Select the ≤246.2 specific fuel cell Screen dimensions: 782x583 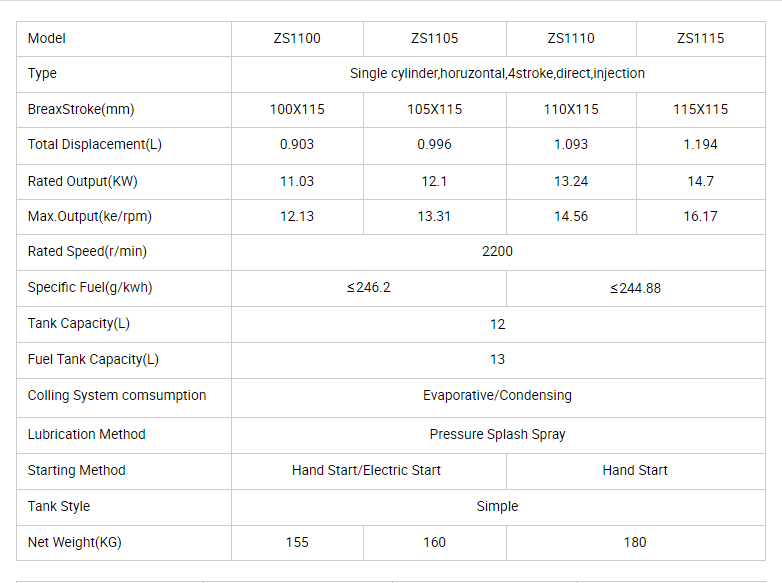coord(368,288)
